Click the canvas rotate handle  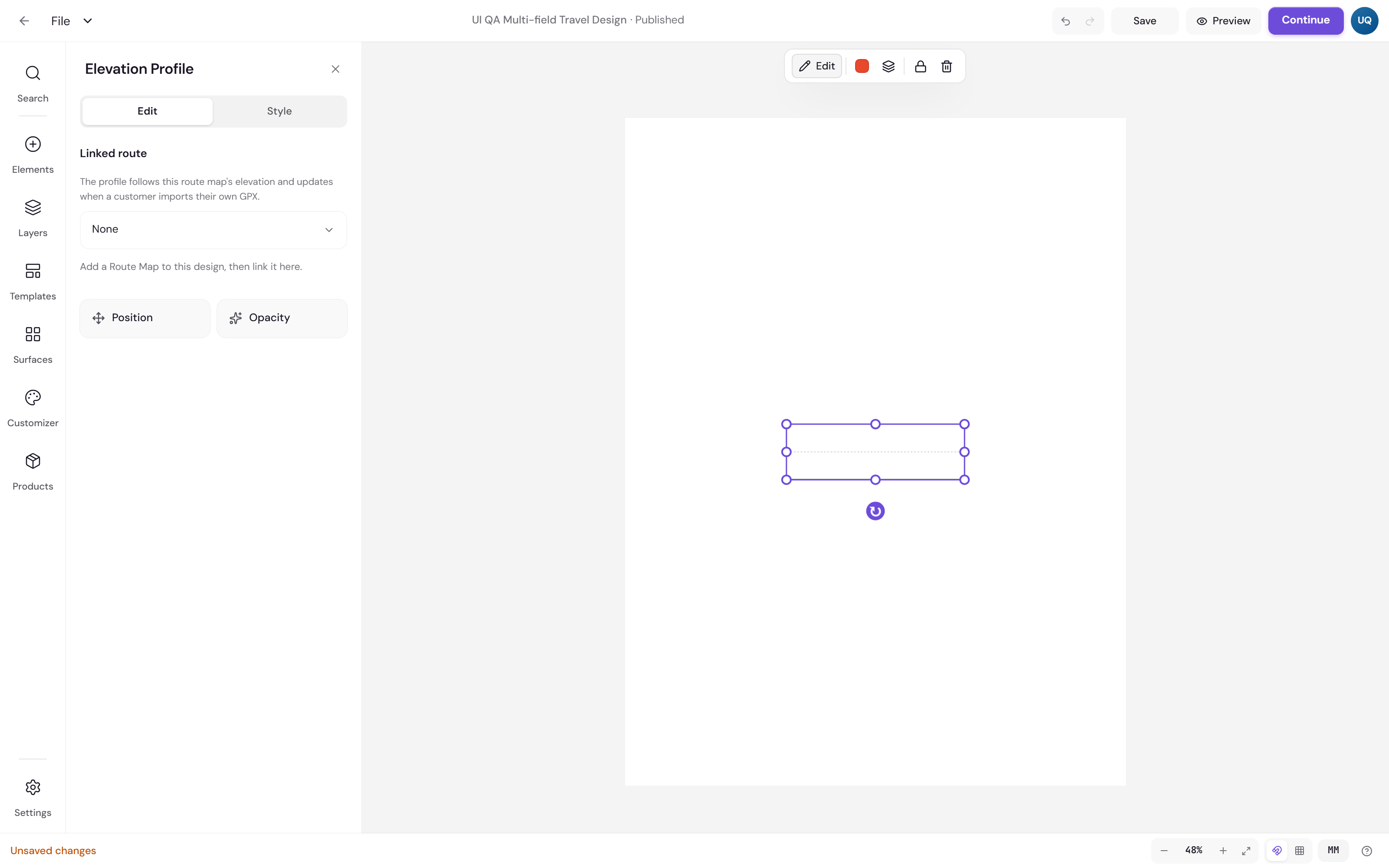tap(875, 511)
